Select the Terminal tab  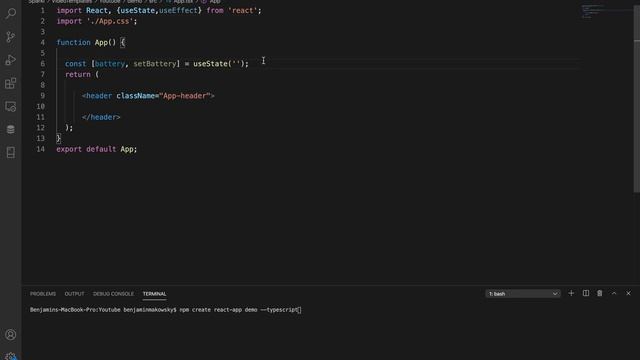[154, 294]
